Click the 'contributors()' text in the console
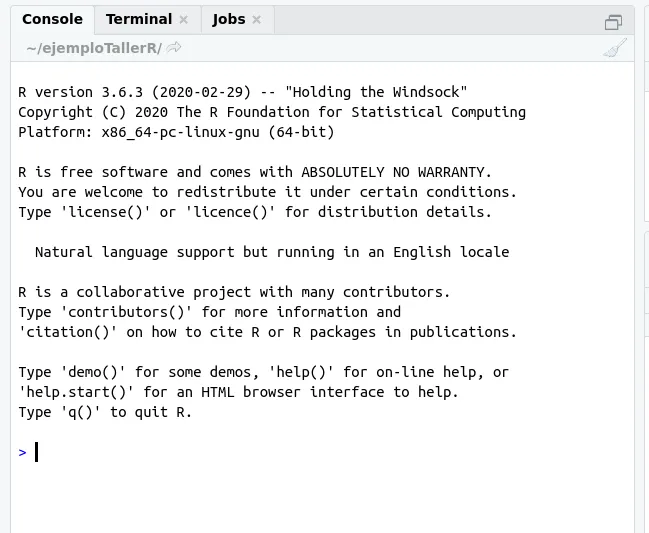The width and height of the screenshot is (649, 533). (126, 312)
